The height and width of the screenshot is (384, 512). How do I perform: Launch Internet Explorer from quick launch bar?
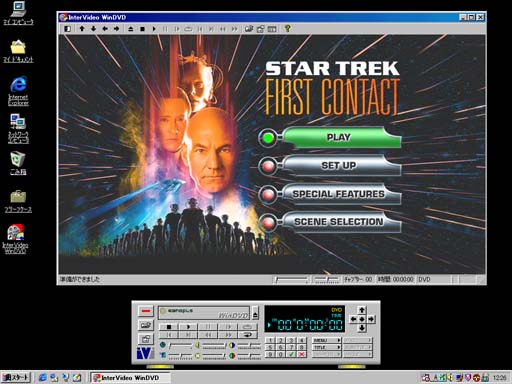(x=42, y=377)
